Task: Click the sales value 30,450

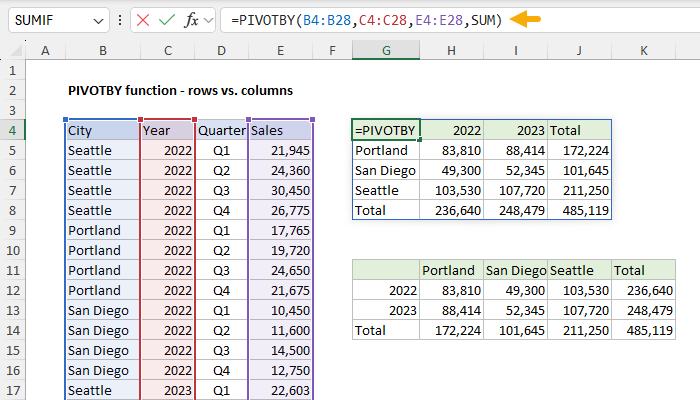Action: [280, 191]
